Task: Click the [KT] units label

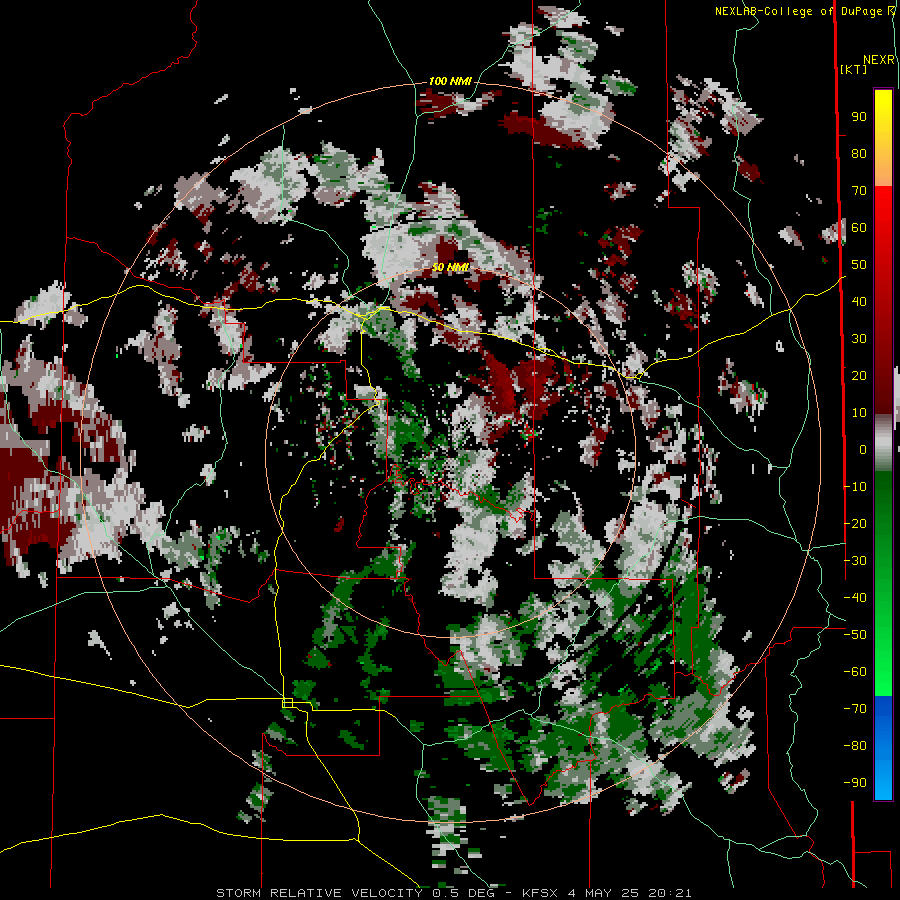Action: pos(853,69)
